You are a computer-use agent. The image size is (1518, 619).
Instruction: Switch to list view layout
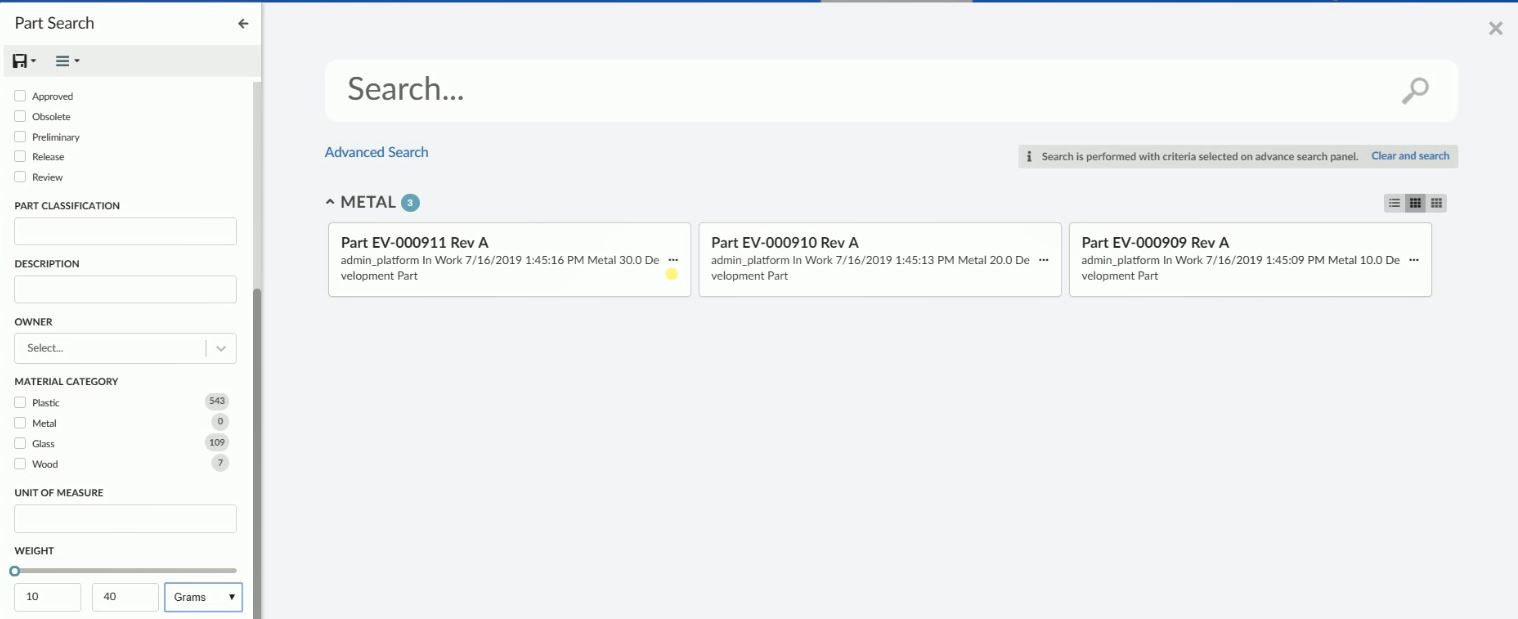tap(1394, 203)
